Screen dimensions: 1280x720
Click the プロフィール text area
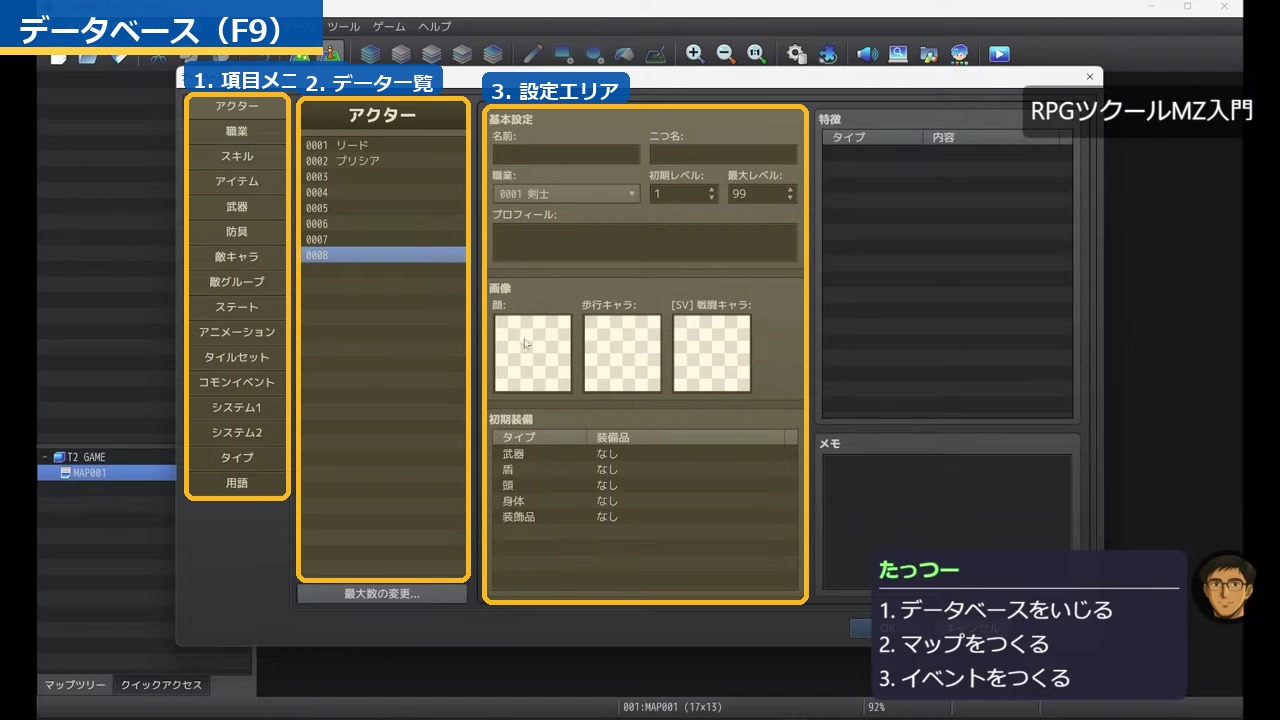click(645, 243)
